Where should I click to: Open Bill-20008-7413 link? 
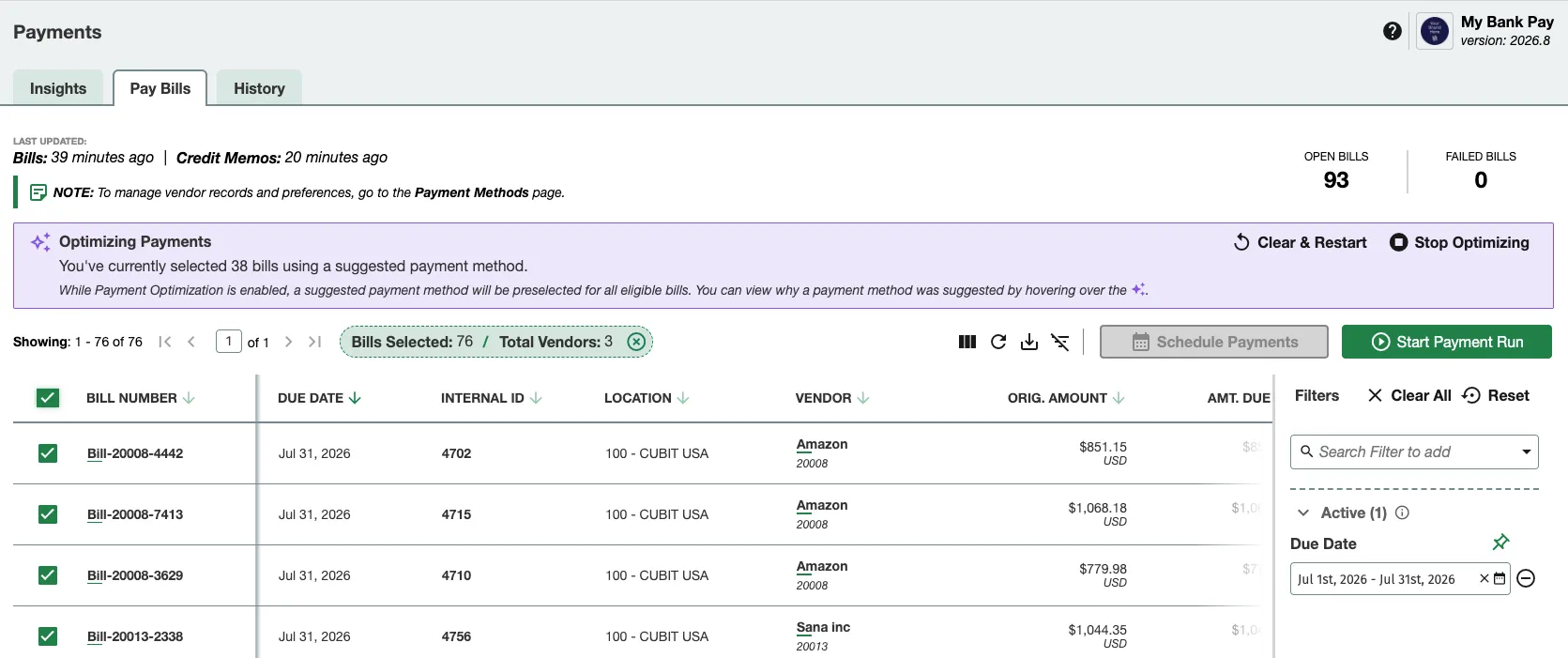pos(135,514)
